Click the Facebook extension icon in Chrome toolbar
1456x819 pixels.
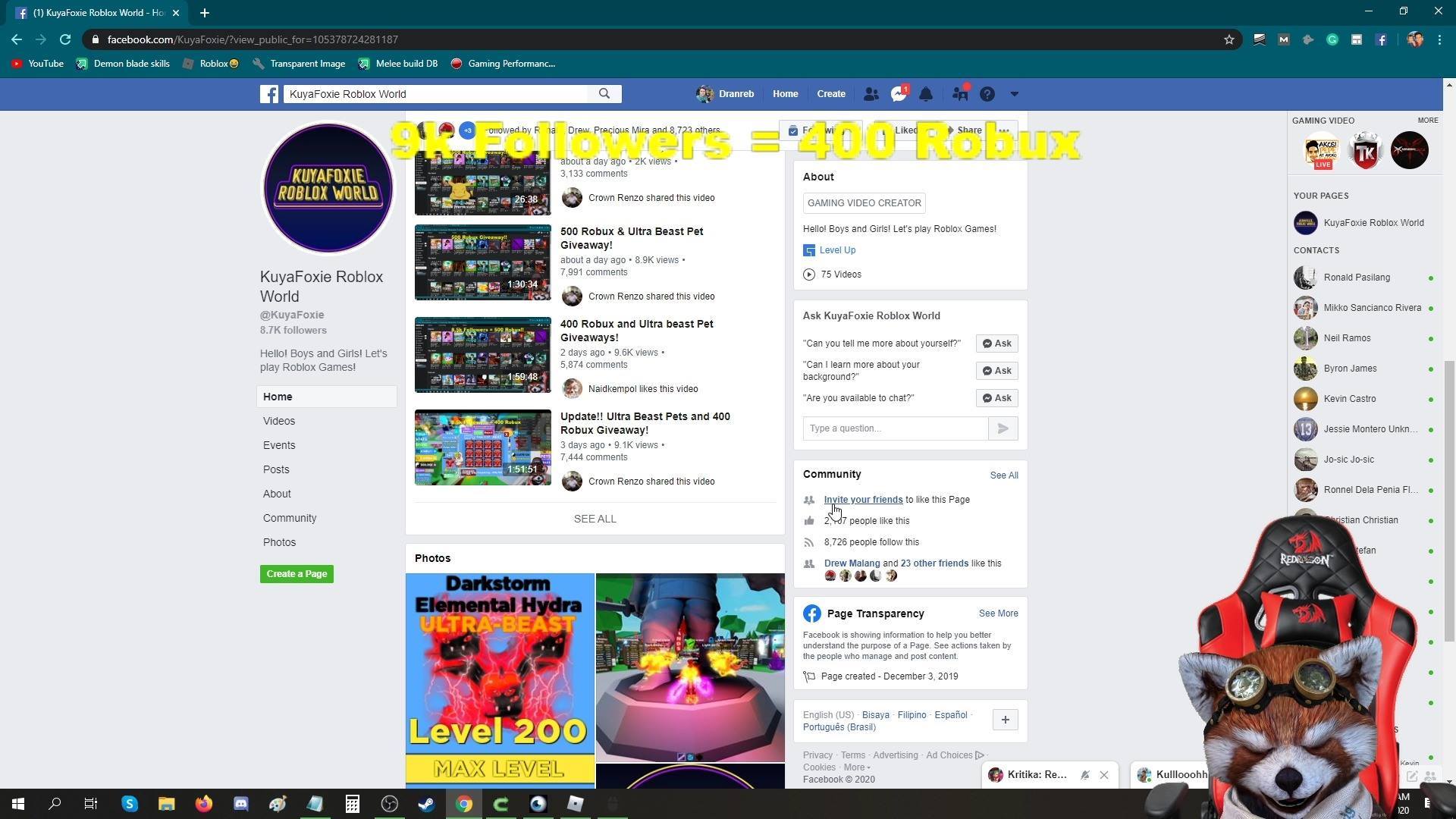(1381, 39)
